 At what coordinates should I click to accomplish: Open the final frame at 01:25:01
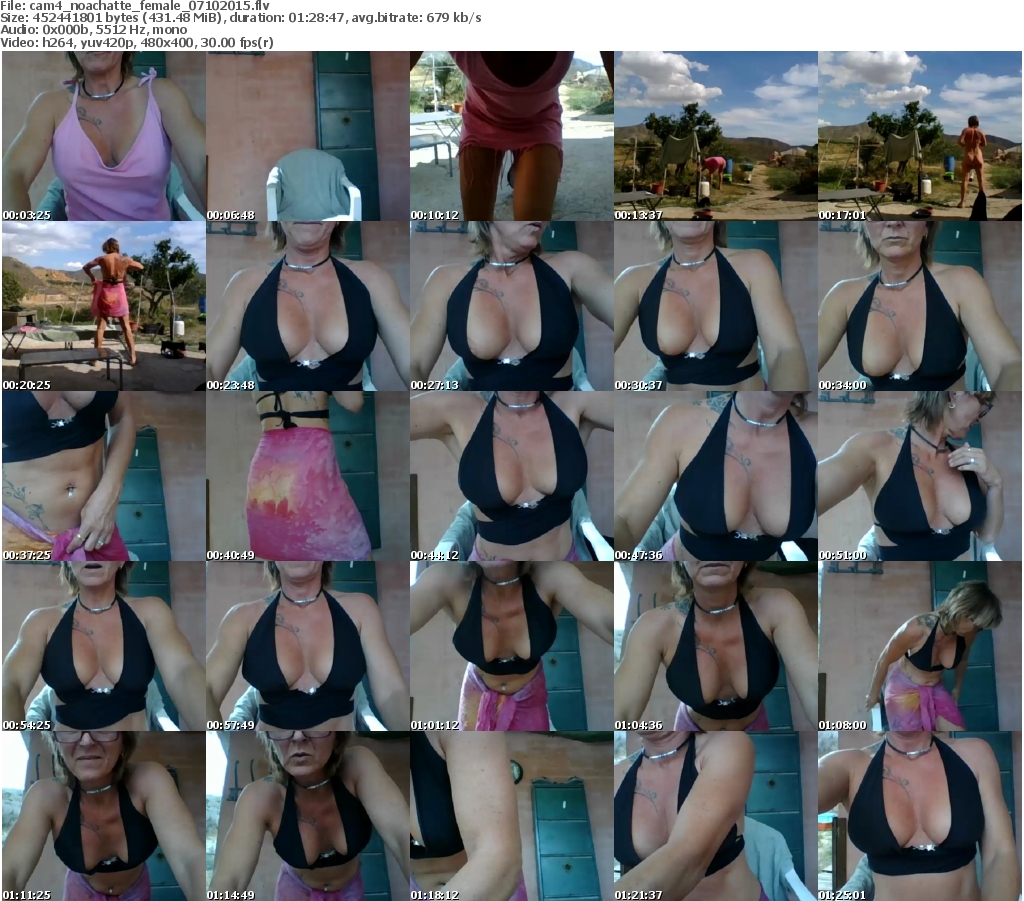click(920, 816)
